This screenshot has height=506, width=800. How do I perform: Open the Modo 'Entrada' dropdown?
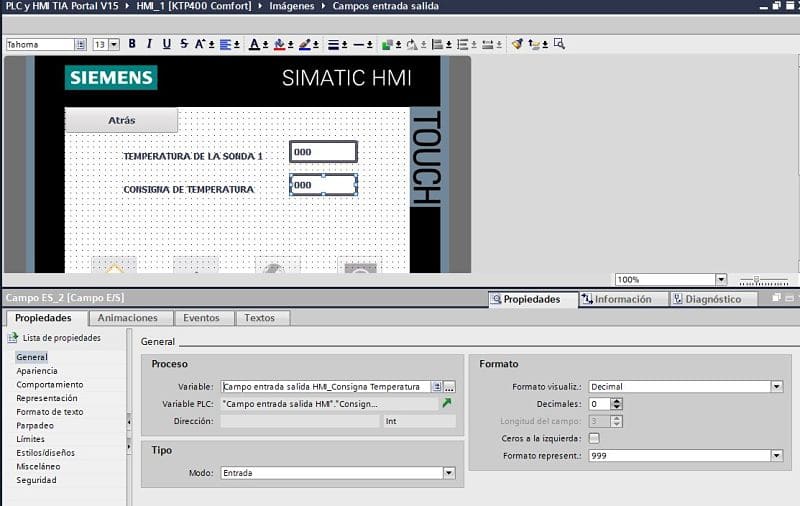[x=449, y=473]
